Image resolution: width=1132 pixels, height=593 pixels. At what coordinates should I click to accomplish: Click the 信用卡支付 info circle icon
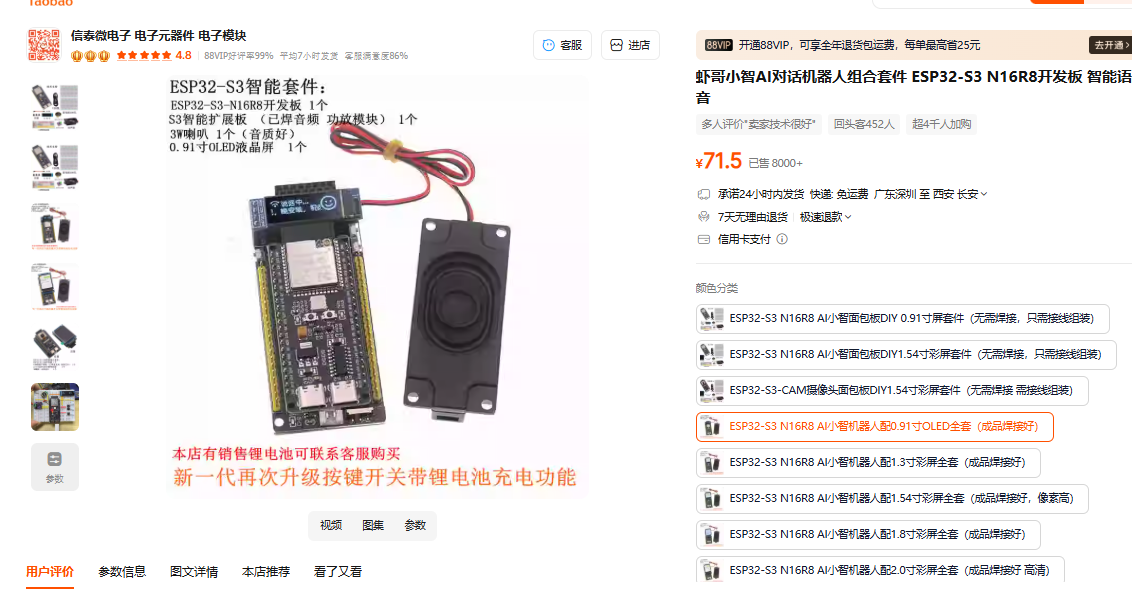782,239
